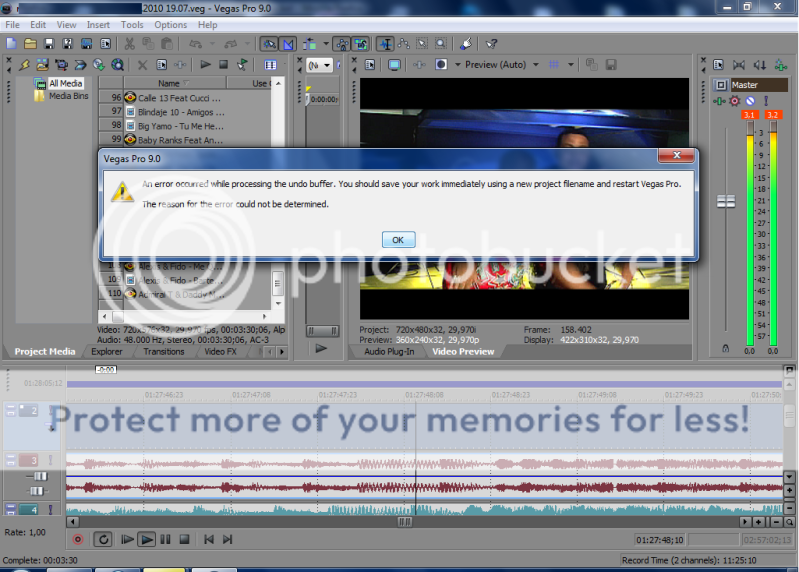Viewport: 799px width, 572px height.
Task: Open the Project Media Views dropdown
Action: [271, 65]
